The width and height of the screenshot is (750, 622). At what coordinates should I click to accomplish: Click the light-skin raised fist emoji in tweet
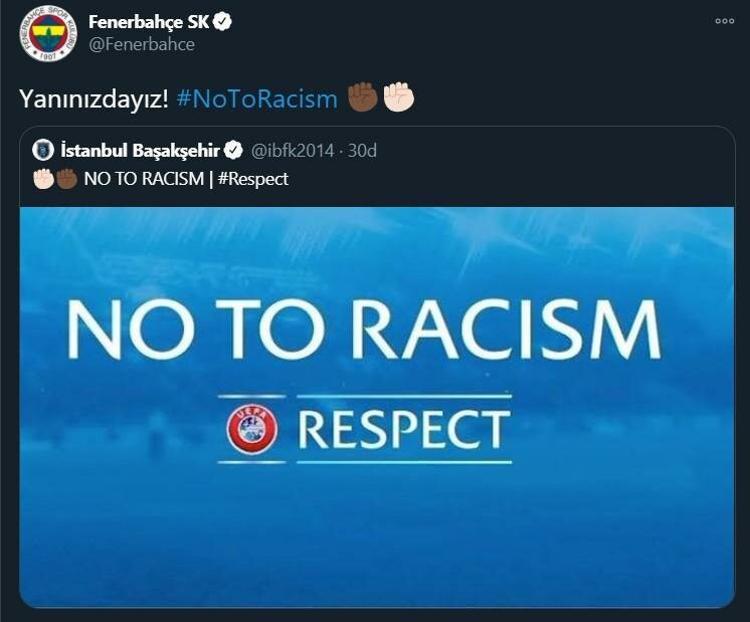point(399,97)
